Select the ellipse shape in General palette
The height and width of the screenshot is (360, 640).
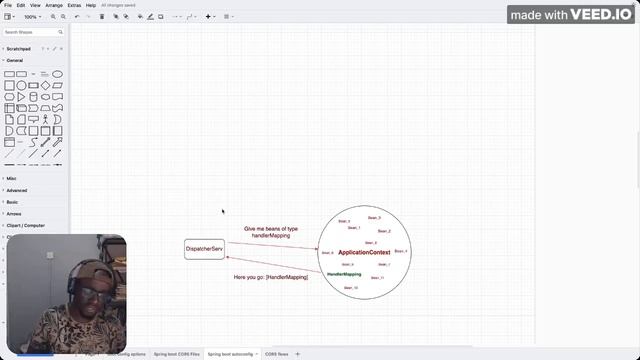tap(57, 74)
